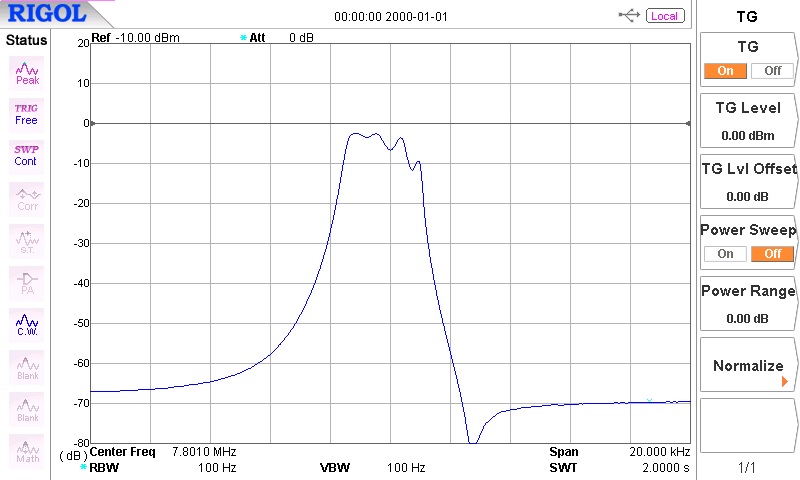This screenshot has width=800, height=480.
Task: Switch the TG to On
Action: (x=725, y=71)
